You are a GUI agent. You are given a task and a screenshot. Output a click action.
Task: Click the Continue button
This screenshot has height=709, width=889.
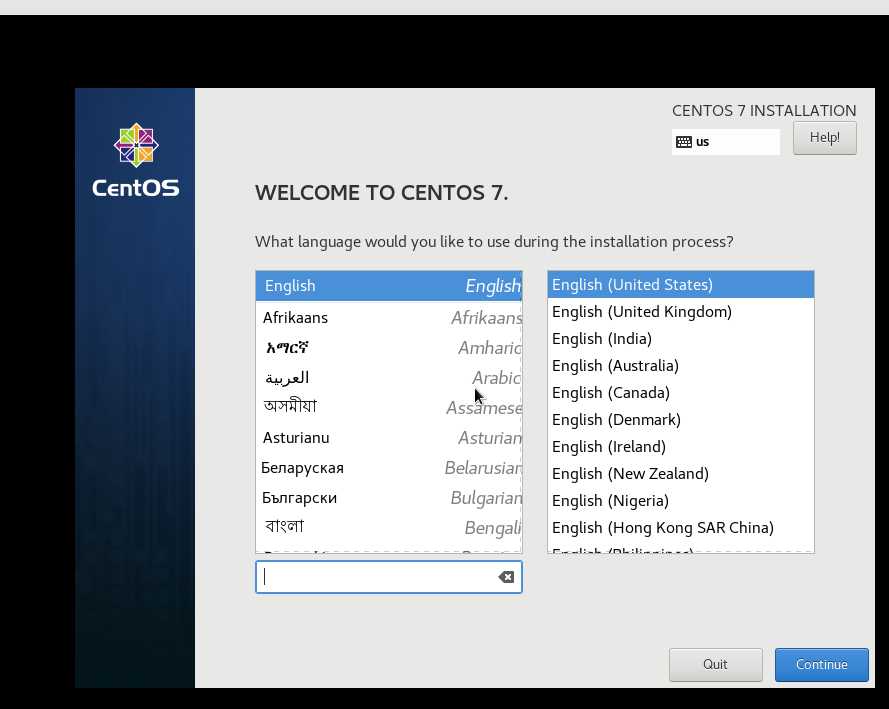822,664
